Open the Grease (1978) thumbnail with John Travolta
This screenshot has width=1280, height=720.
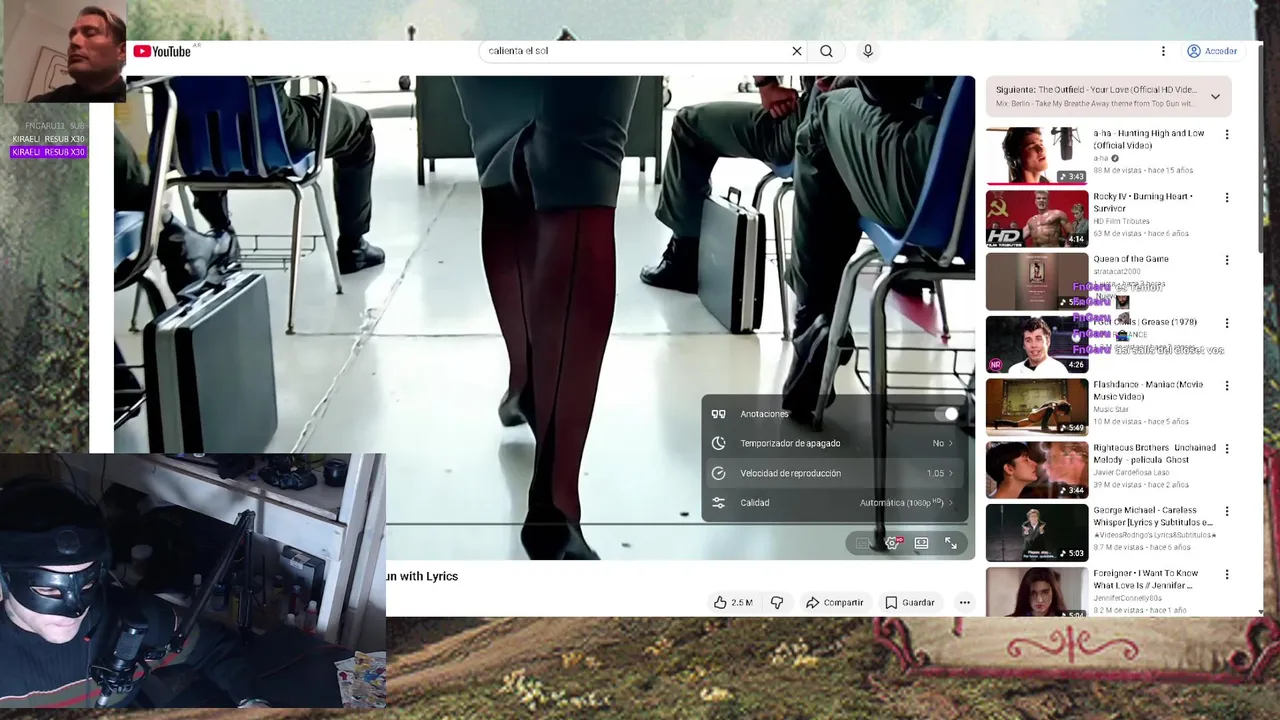[x=1037, y=344]
